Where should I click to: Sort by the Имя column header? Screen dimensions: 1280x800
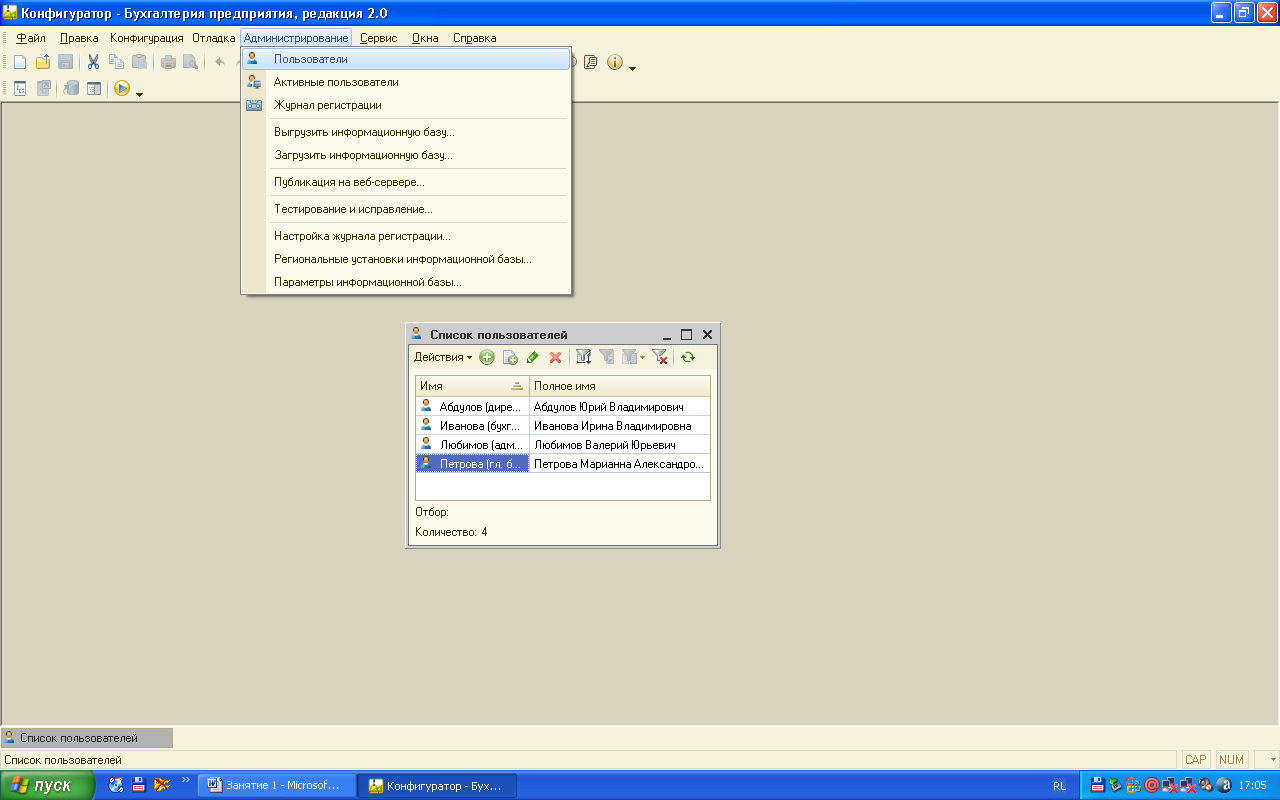472,386
